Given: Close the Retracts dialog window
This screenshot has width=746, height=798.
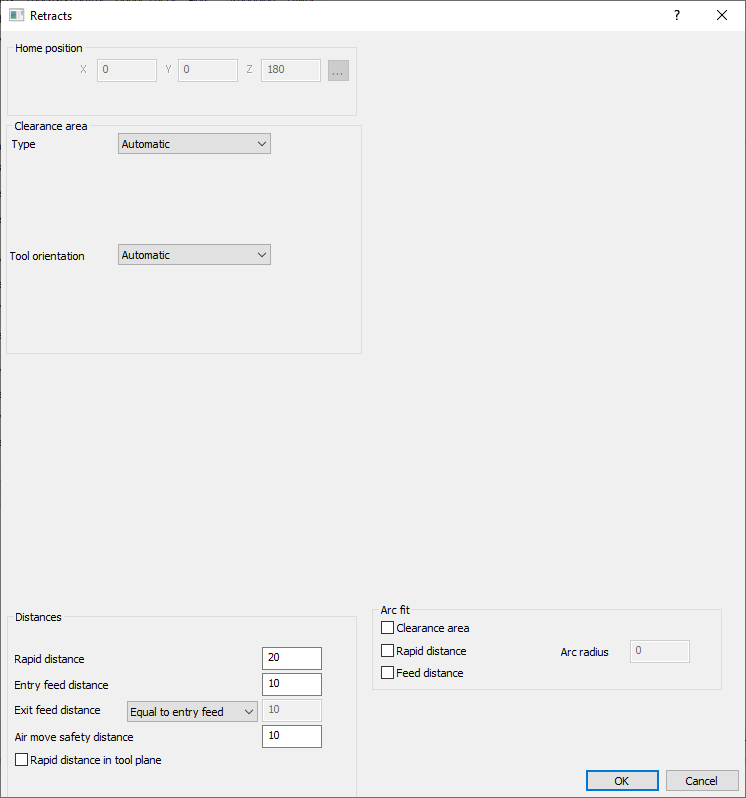Looking at the screenshot, I should [x=722, y=16].
